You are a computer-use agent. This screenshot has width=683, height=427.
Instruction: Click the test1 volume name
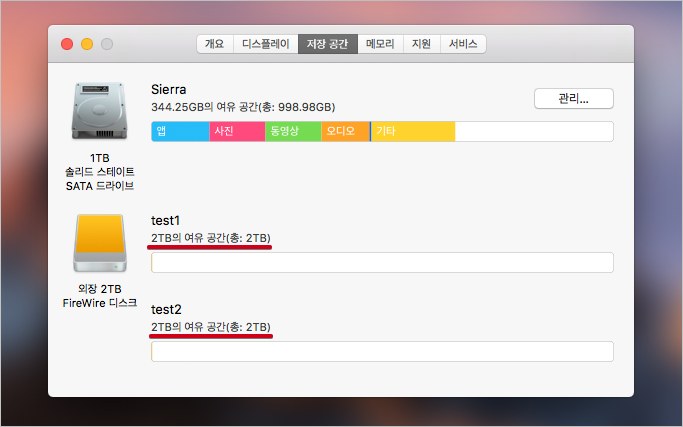pyautogui.click(x=166, y=221)
